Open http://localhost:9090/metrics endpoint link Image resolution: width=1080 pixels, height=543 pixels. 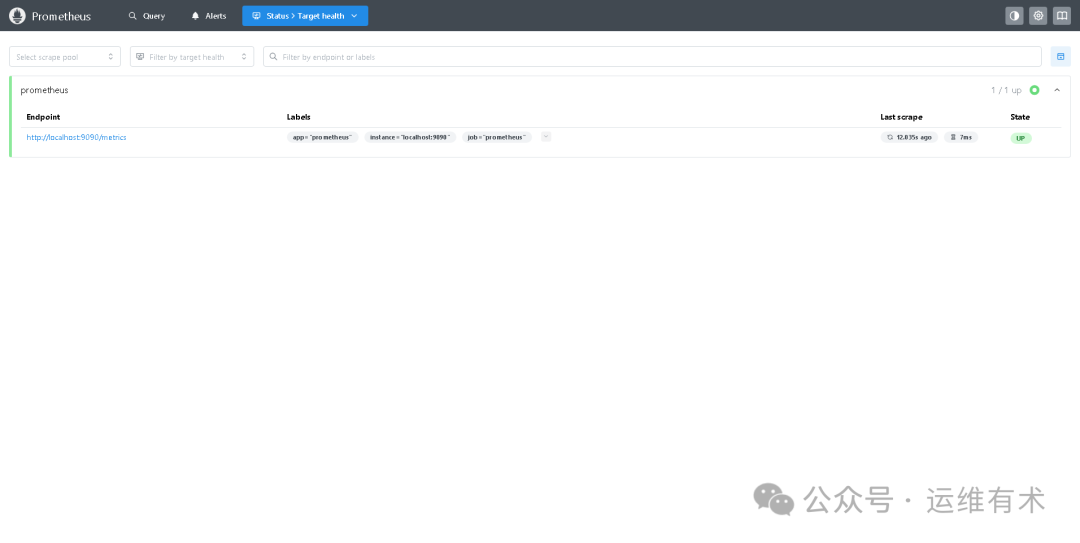76,137
